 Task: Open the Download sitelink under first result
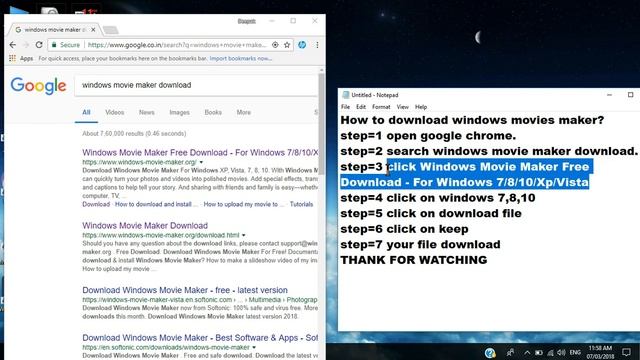pyautogui.click(x=96, y=204)
